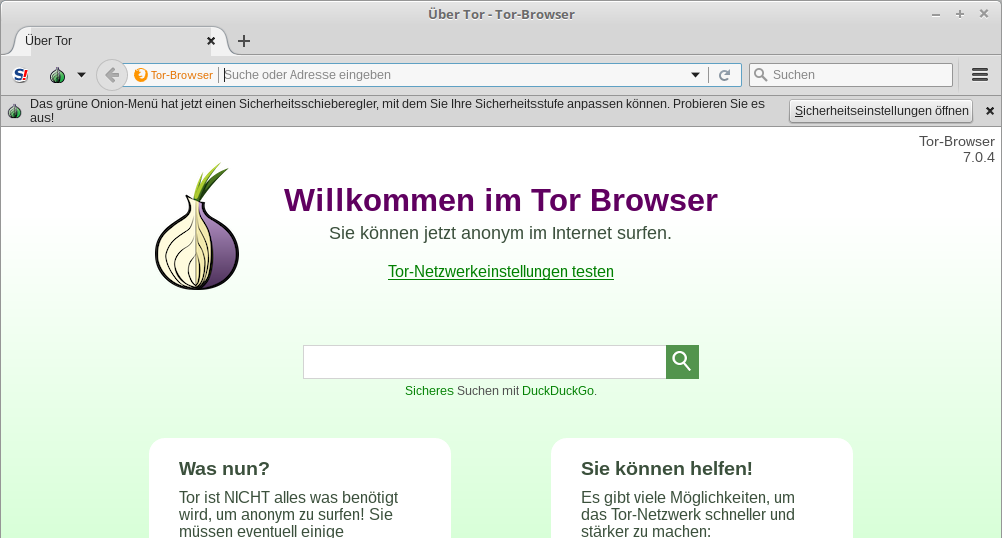Click the Tor-Browser identity icon in the address bar
The width and height of the screenshot is (1002, 538).
[x=173, y=75]
